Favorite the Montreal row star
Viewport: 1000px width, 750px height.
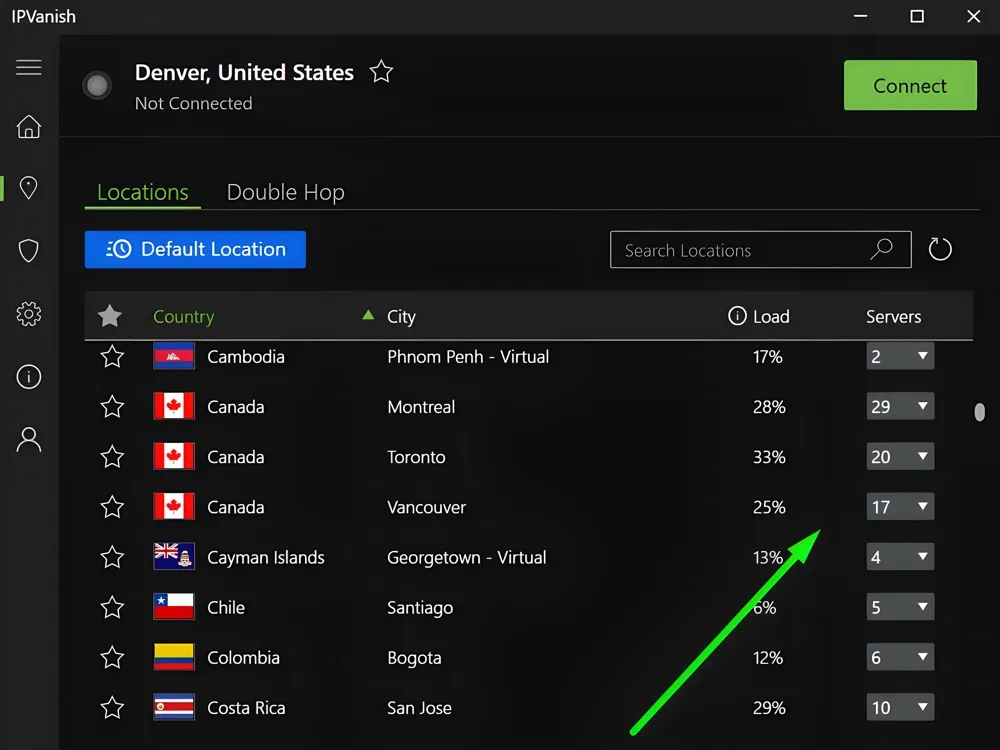click(112, 406)
